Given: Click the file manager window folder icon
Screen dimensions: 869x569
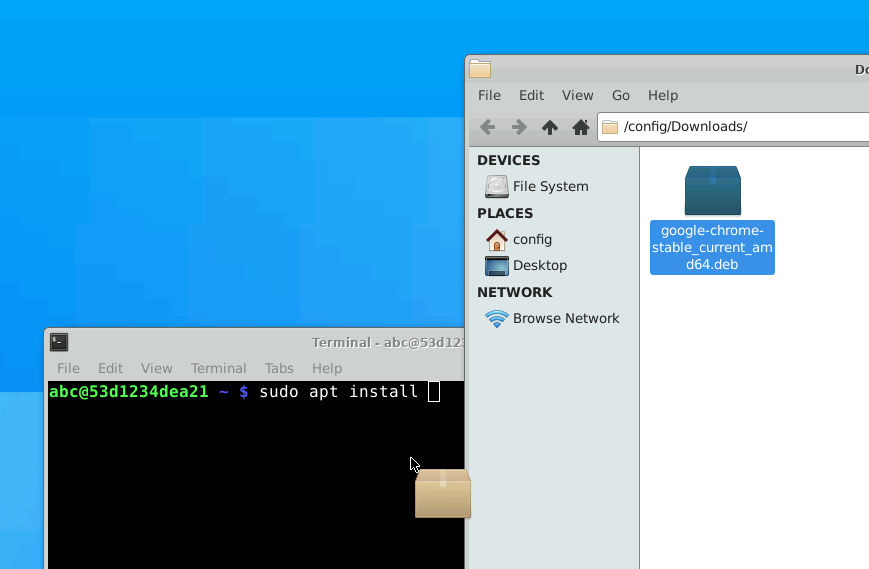Looking at the screenshot, I should (x=480, y=69).
